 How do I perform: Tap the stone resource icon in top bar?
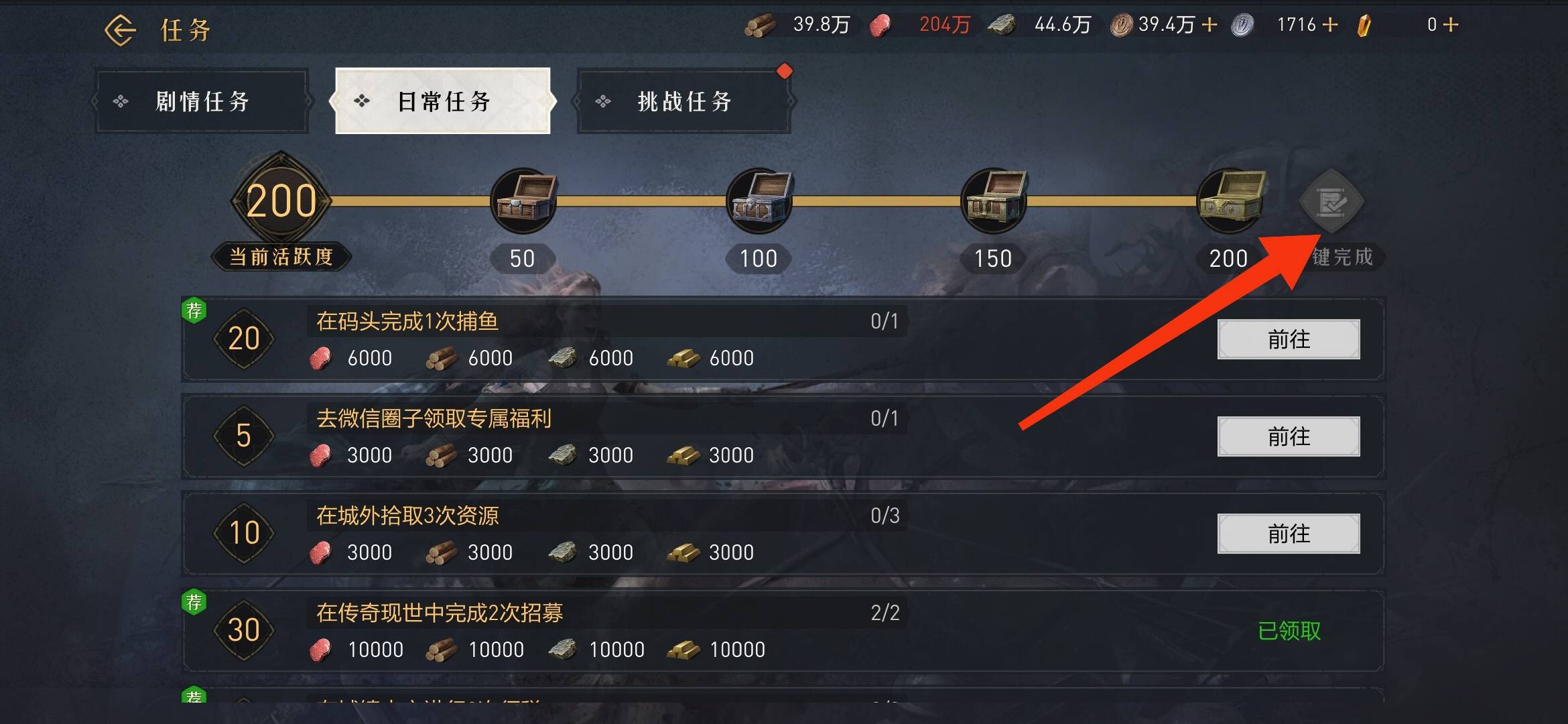point(1002,25)
